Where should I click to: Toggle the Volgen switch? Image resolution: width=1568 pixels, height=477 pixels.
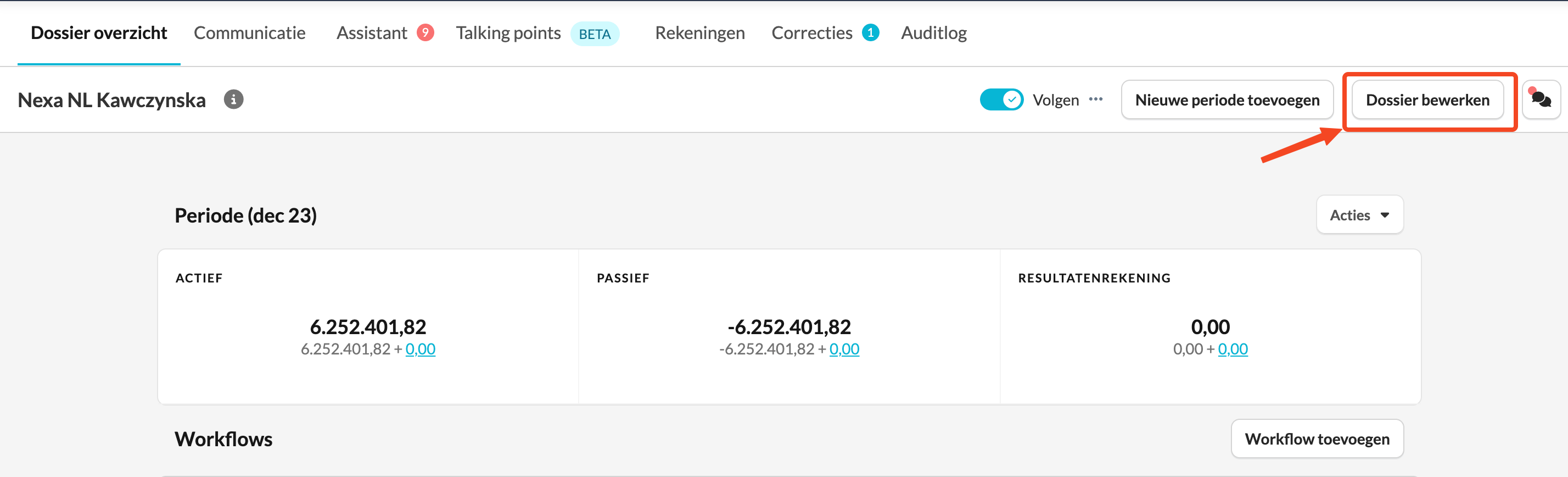pos(1001,99)
